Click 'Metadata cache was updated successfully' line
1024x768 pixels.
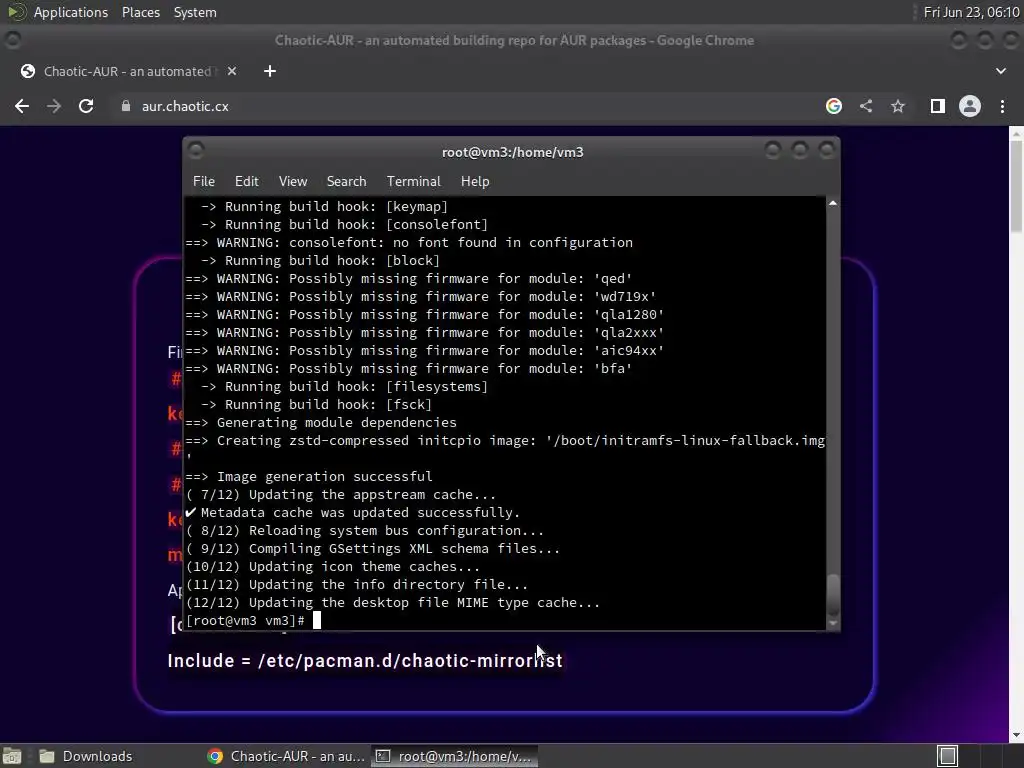pyautogui.click(x=353, y=513)
